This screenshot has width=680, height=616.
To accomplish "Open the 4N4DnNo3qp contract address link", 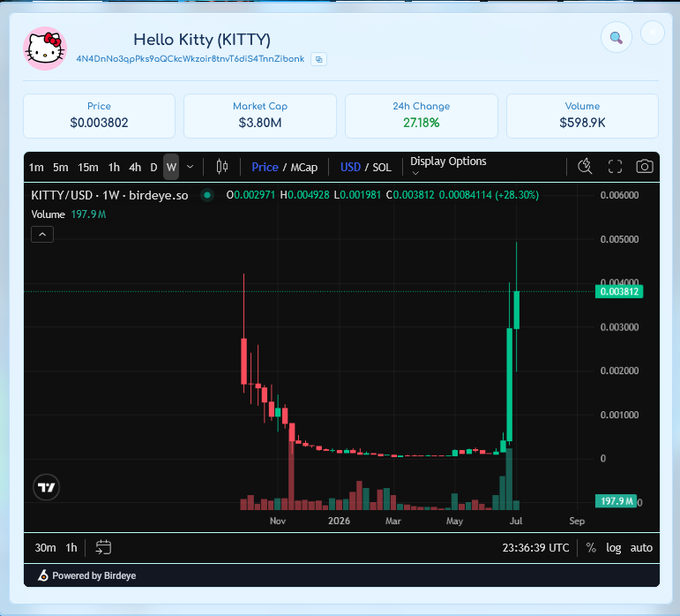I will pyautogui.click(x=190, y=59).
